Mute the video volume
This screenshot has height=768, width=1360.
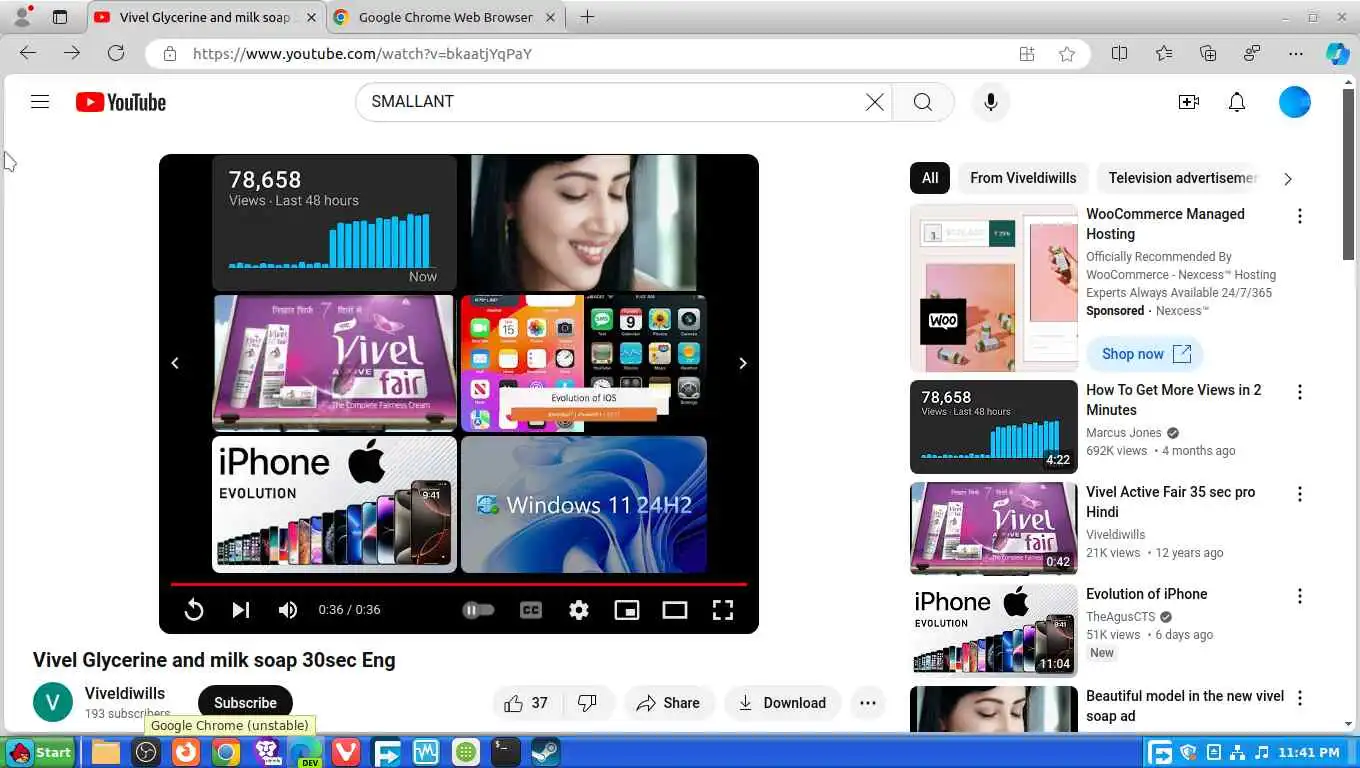click(288, 610)
